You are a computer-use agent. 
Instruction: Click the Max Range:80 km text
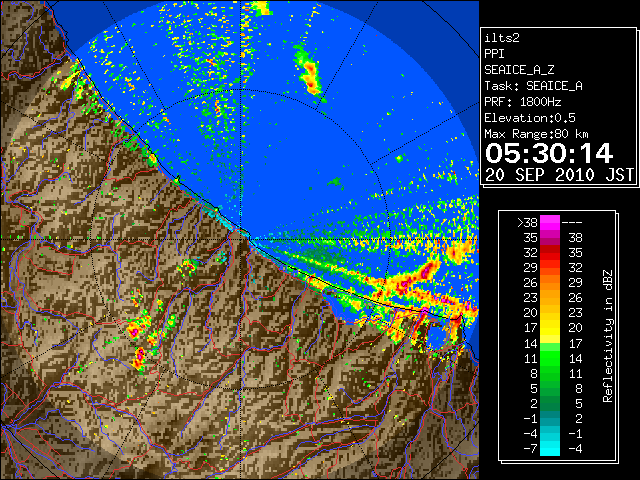[536, 134]
